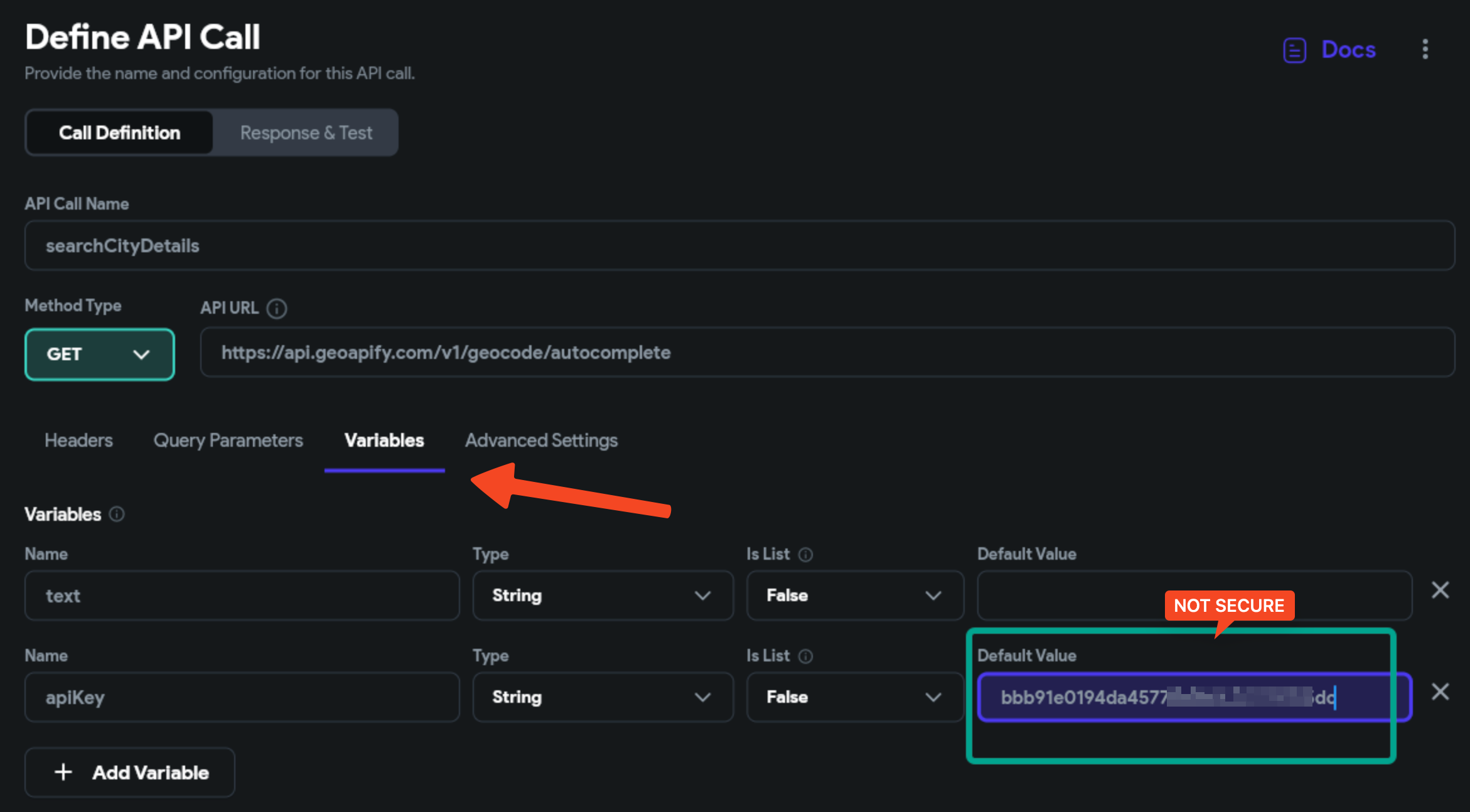The height and width of the screenshot is (812, 1470).
Task: Switch to the Call Definition tab
Action: [119, 133]
